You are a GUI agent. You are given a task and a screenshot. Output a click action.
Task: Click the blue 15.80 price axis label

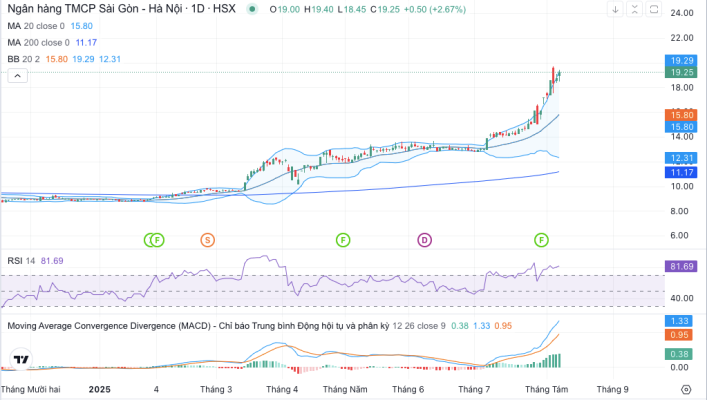click(x=681, y=127)
